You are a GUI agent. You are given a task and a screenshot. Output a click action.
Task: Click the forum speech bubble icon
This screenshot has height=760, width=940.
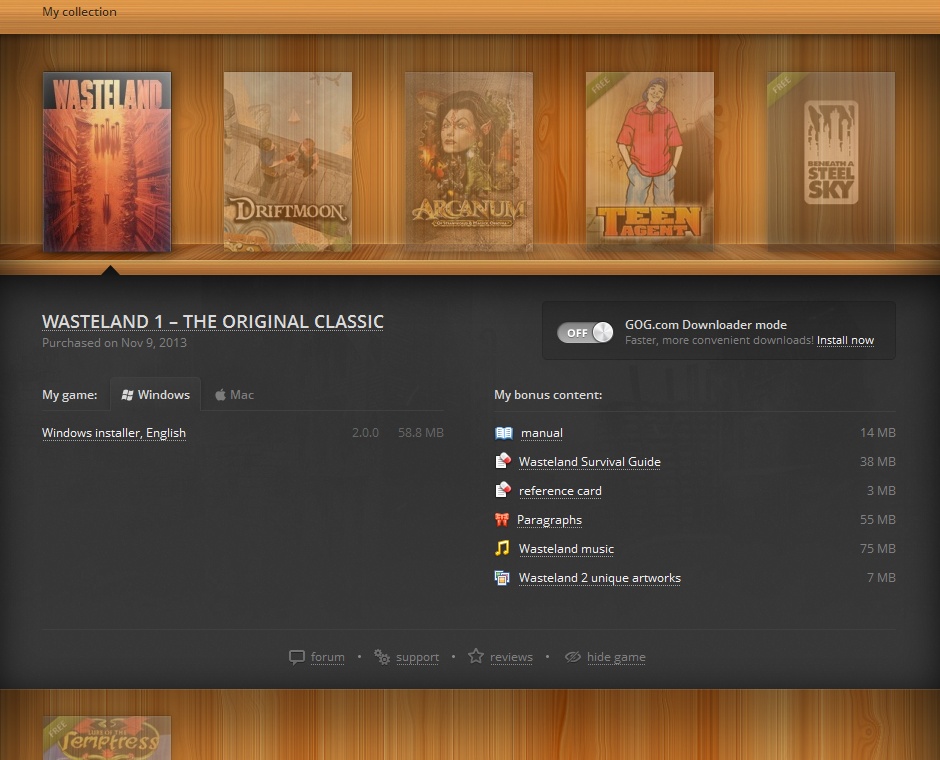point(297,658)
